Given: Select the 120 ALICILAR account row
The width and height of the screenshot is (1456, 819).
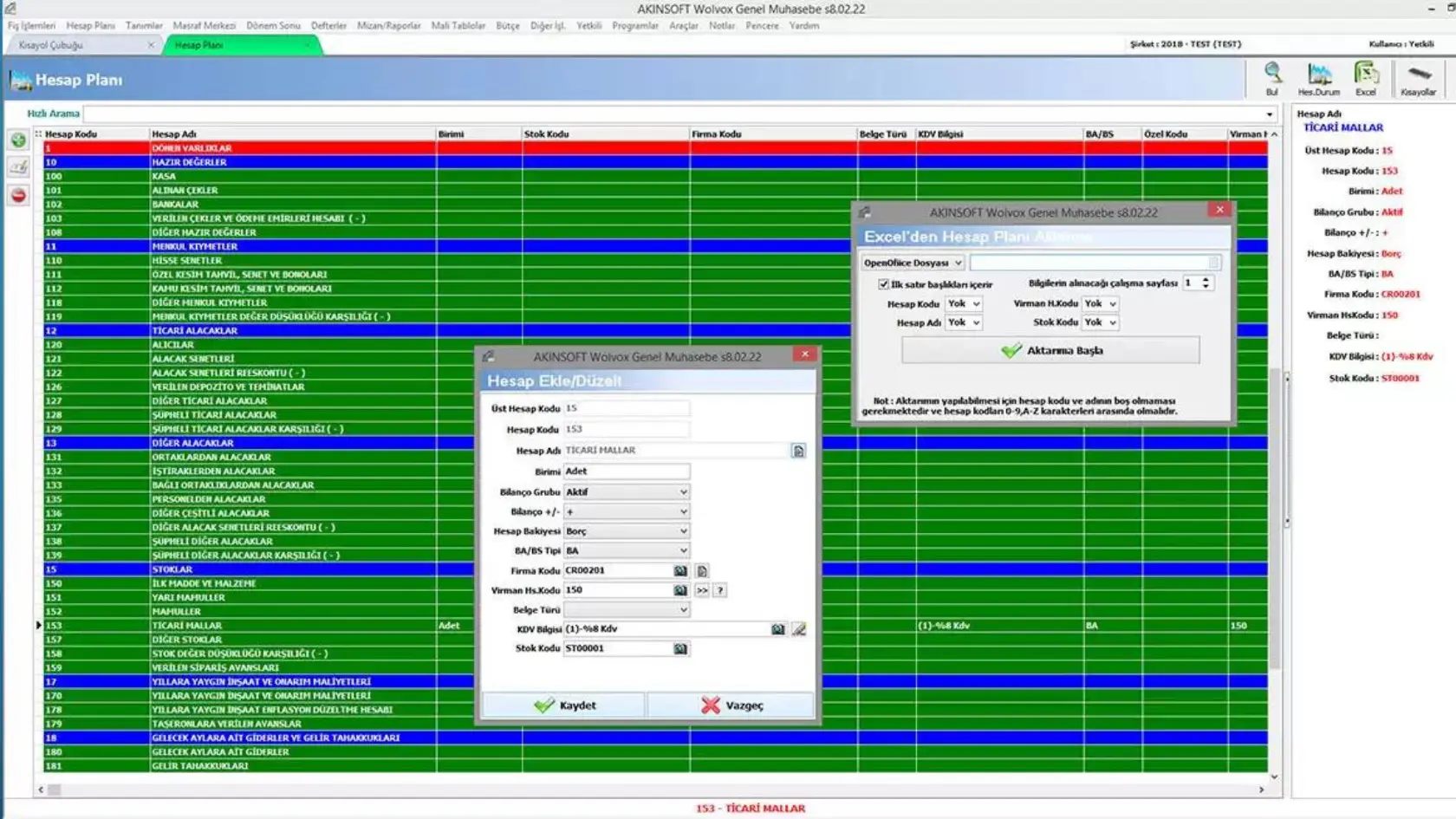Looking at the screenshot, I should tap(655, 345).
